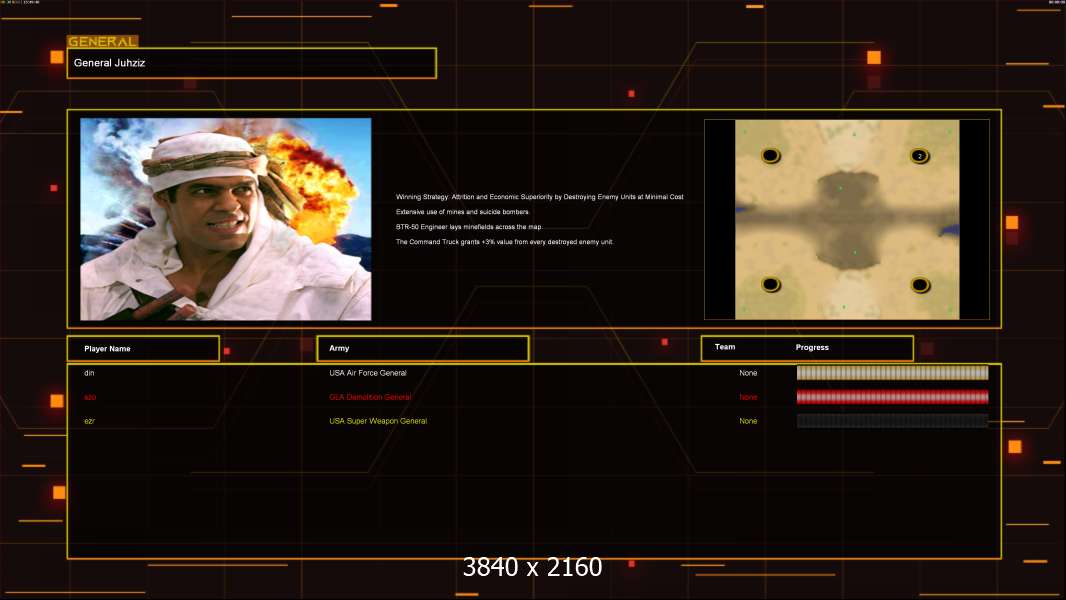The image size is (1066, 600).
Task: Click the Progress column header label
Action: pos(812,347)
